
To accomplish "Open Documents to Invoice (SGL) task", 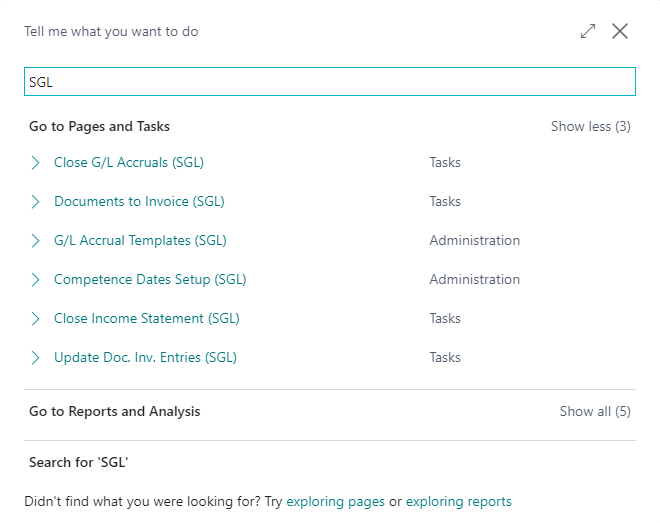I will 139,201.
